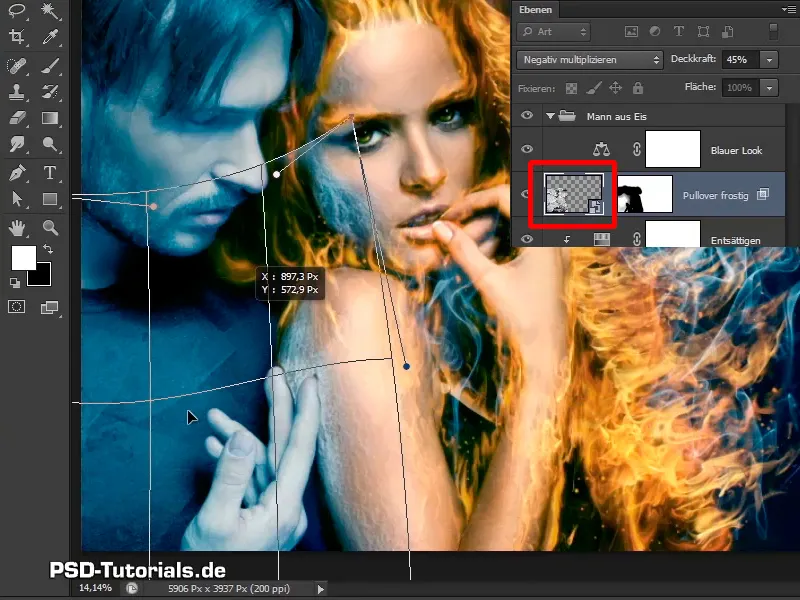The width and height of the screenshot is (800, 600).
Task: Select the Zoom tool
Action: click(49, 228)
